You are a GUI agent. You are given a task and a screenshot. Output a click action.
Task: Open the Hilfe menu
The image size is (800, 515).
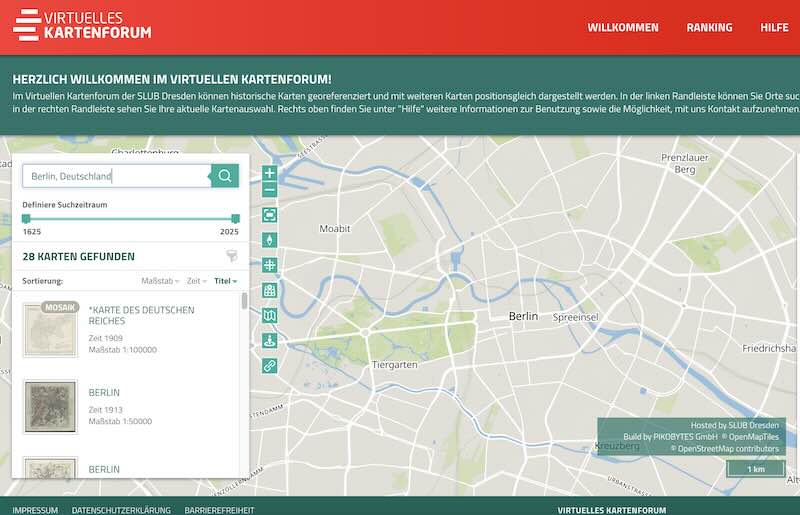[x=774, y=28]
